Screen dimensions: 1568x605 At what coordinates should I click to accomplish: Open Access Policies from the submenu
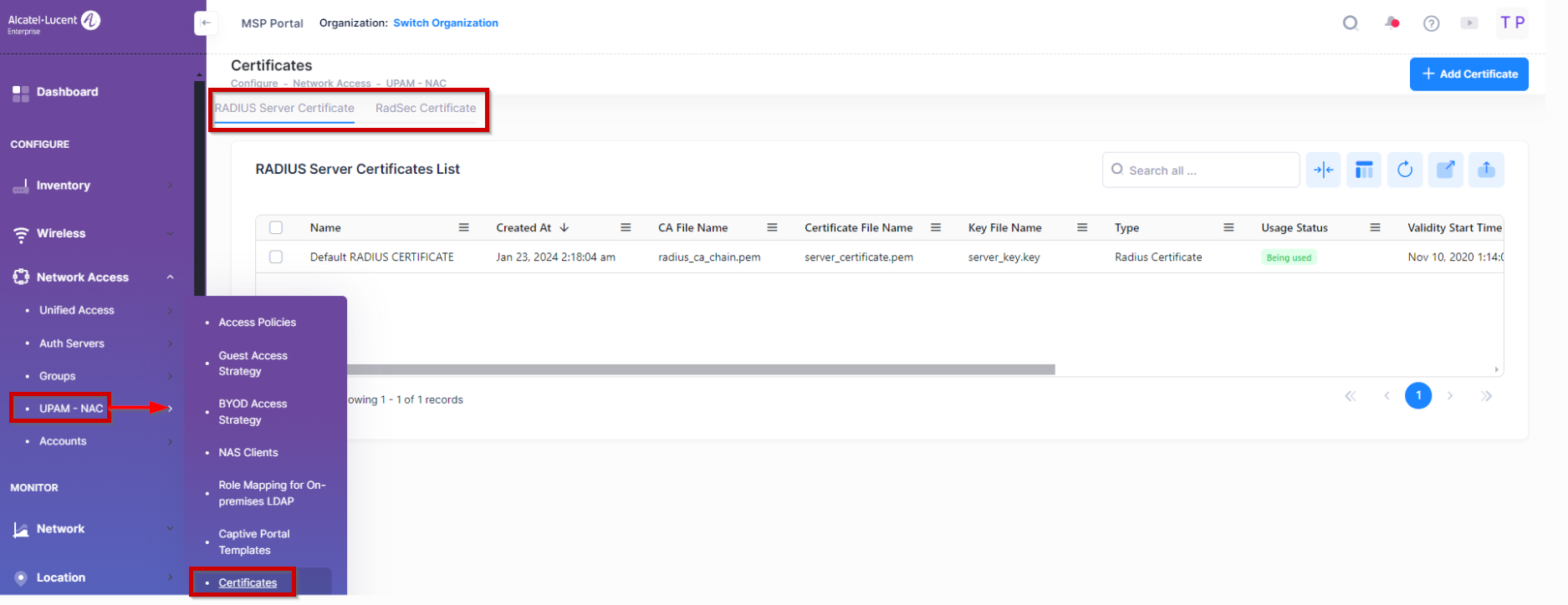tap(257, 322)
